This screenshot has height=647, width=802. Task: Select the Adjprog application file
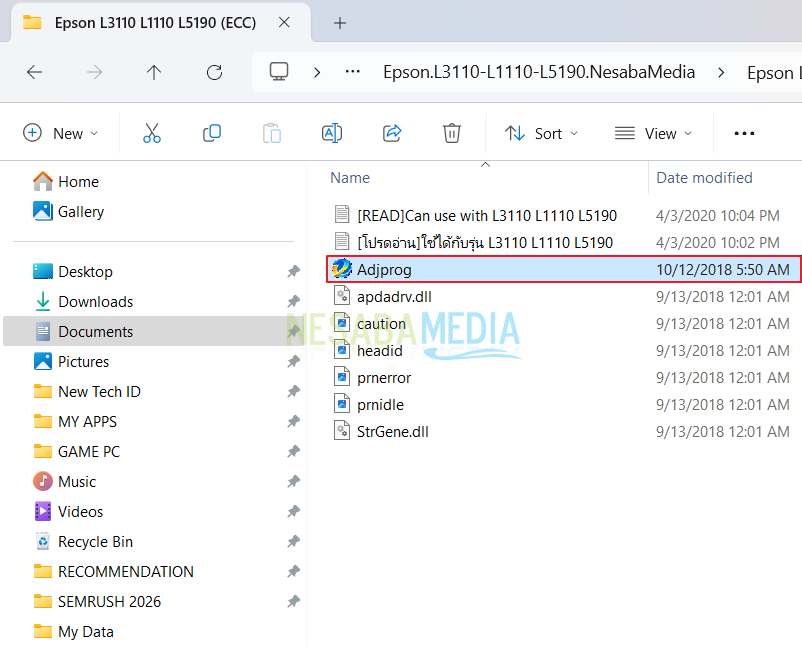(384, 269)
